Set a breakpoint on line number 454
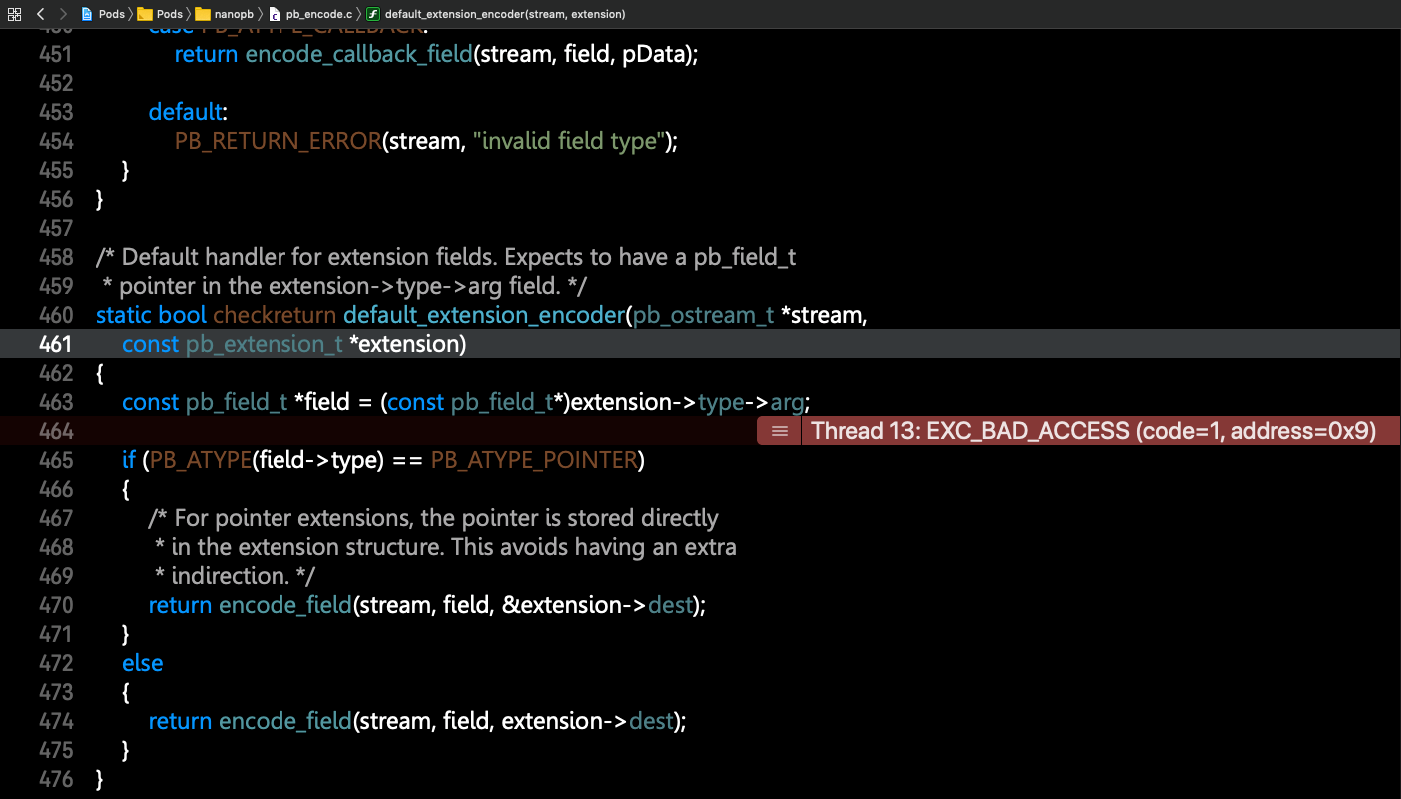Image resolution: width=1401 pixels, height=799 pixels. 57,141
